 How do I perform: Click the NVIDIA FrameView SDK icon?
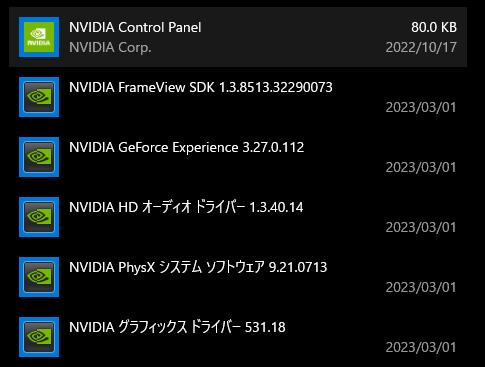pyautogui.click(x=39, y=97)
